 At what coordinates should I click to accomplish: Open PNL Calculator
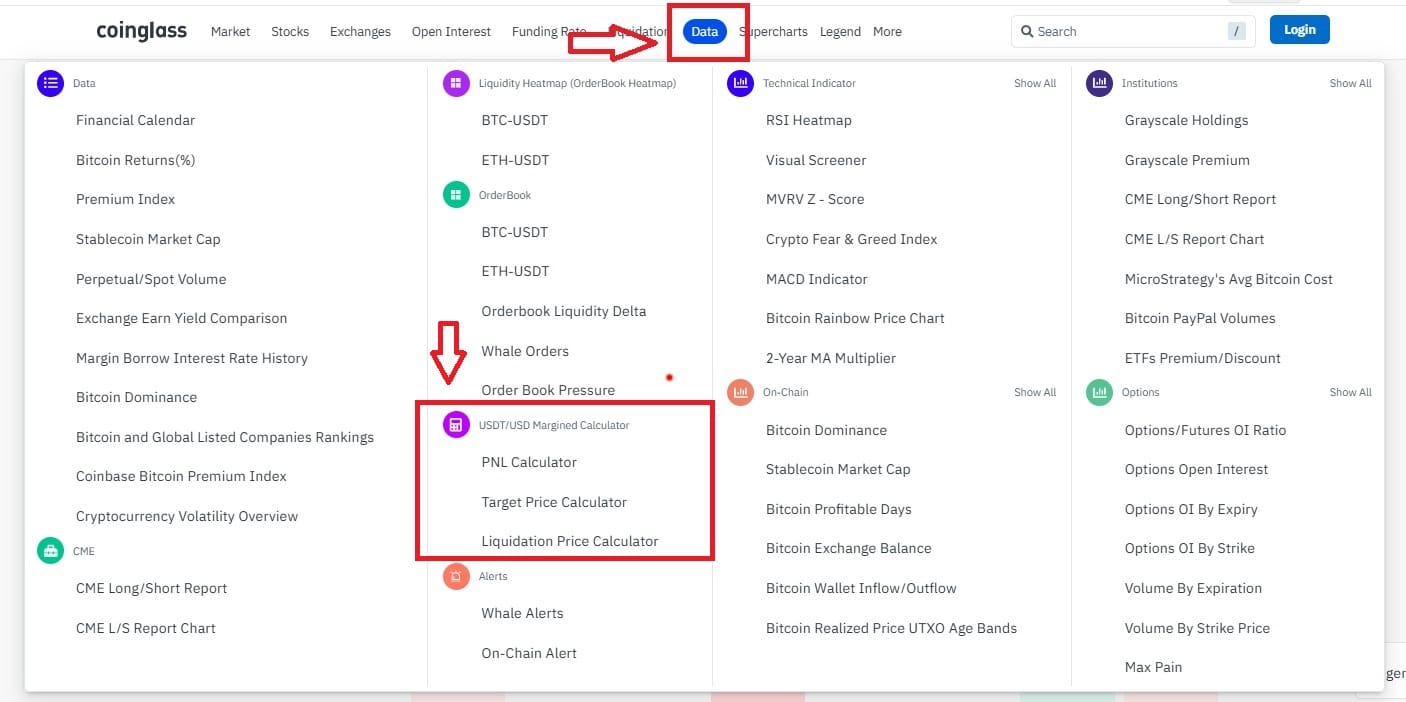[x=529, y=462]
